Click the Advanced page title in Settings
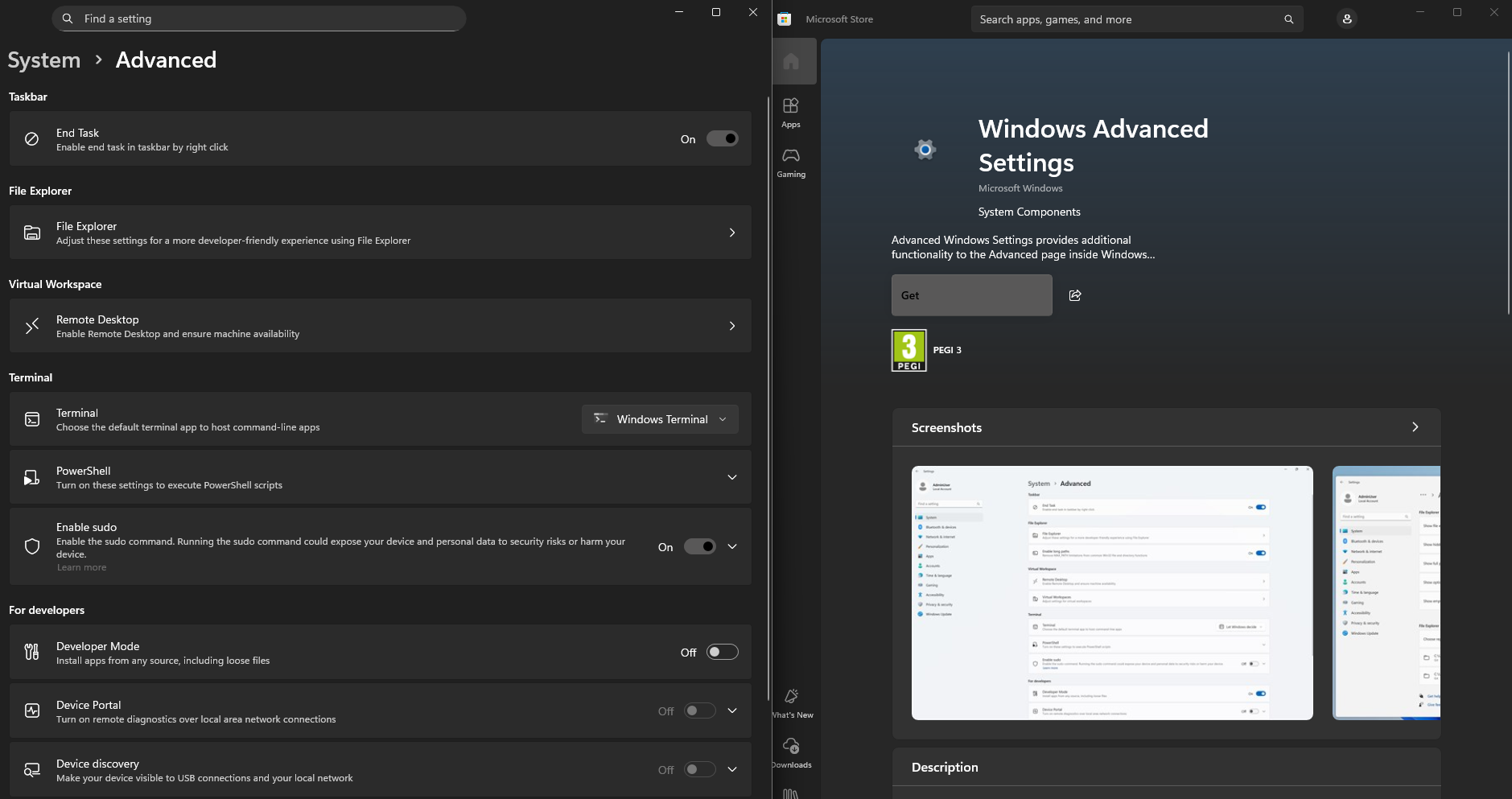The height and width of the screenshot is (799, 1512). (x=166, y=60)
